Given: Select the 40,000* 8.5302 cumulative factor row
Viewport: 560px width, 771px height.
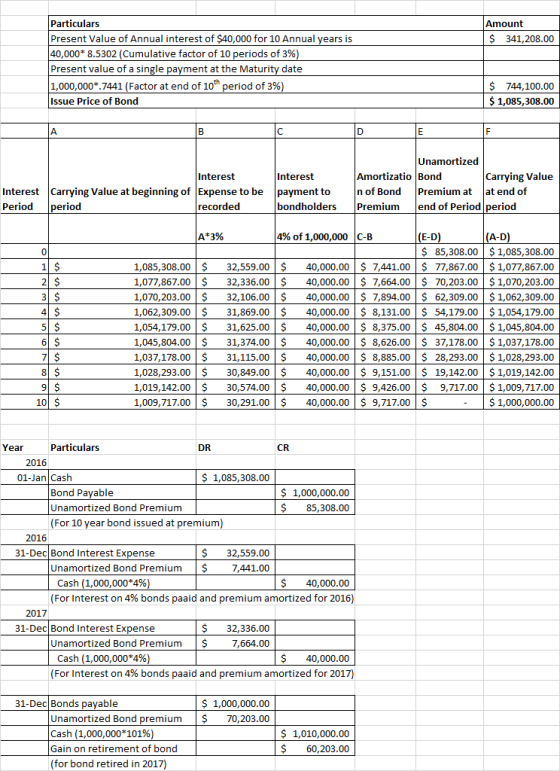Looking at the screenshot, I should (266, 54).
